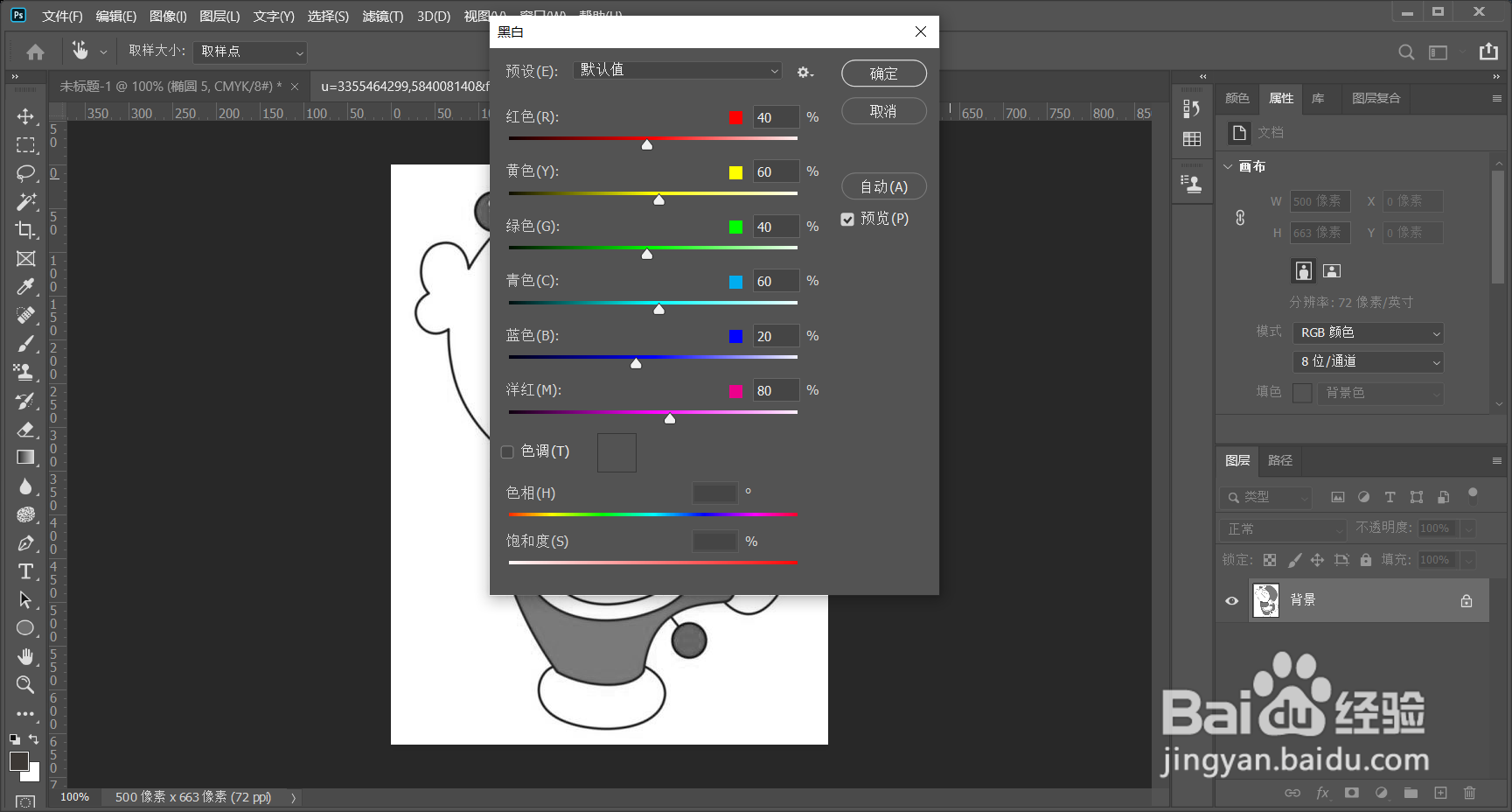Select the Ellipse shape tool

click(25, 628)
